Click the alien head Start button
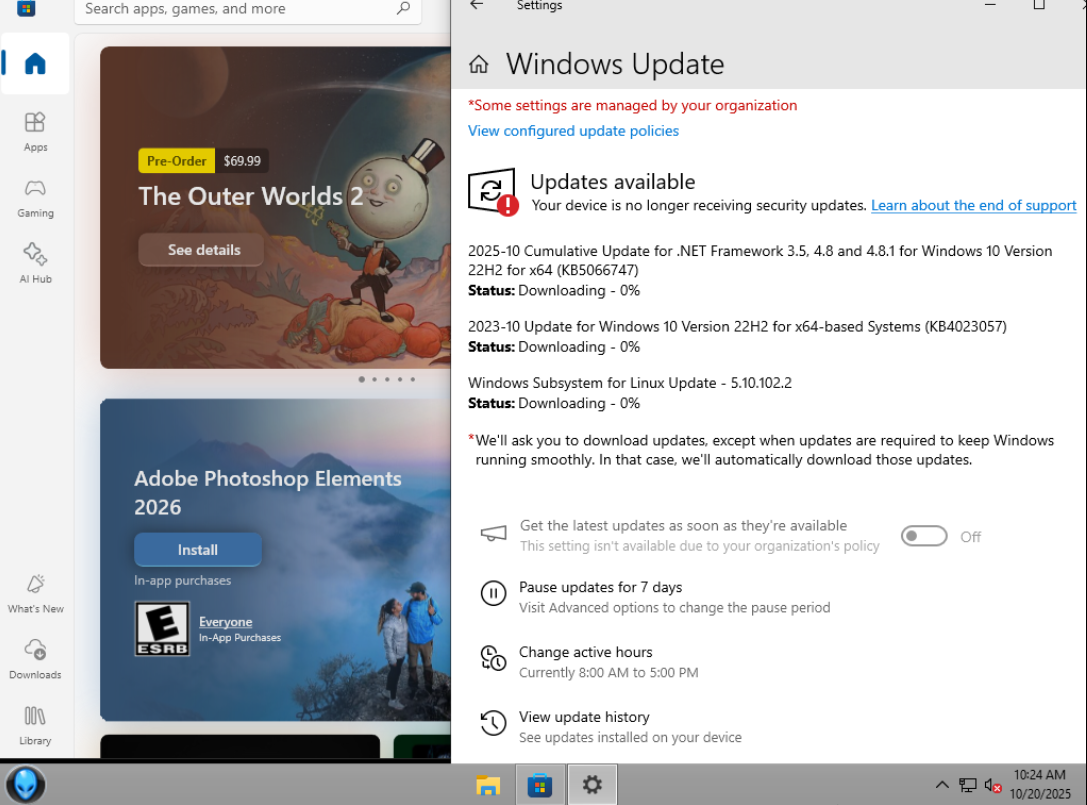The width and height of the screenshot is (1087, 805). click(26, 785)
